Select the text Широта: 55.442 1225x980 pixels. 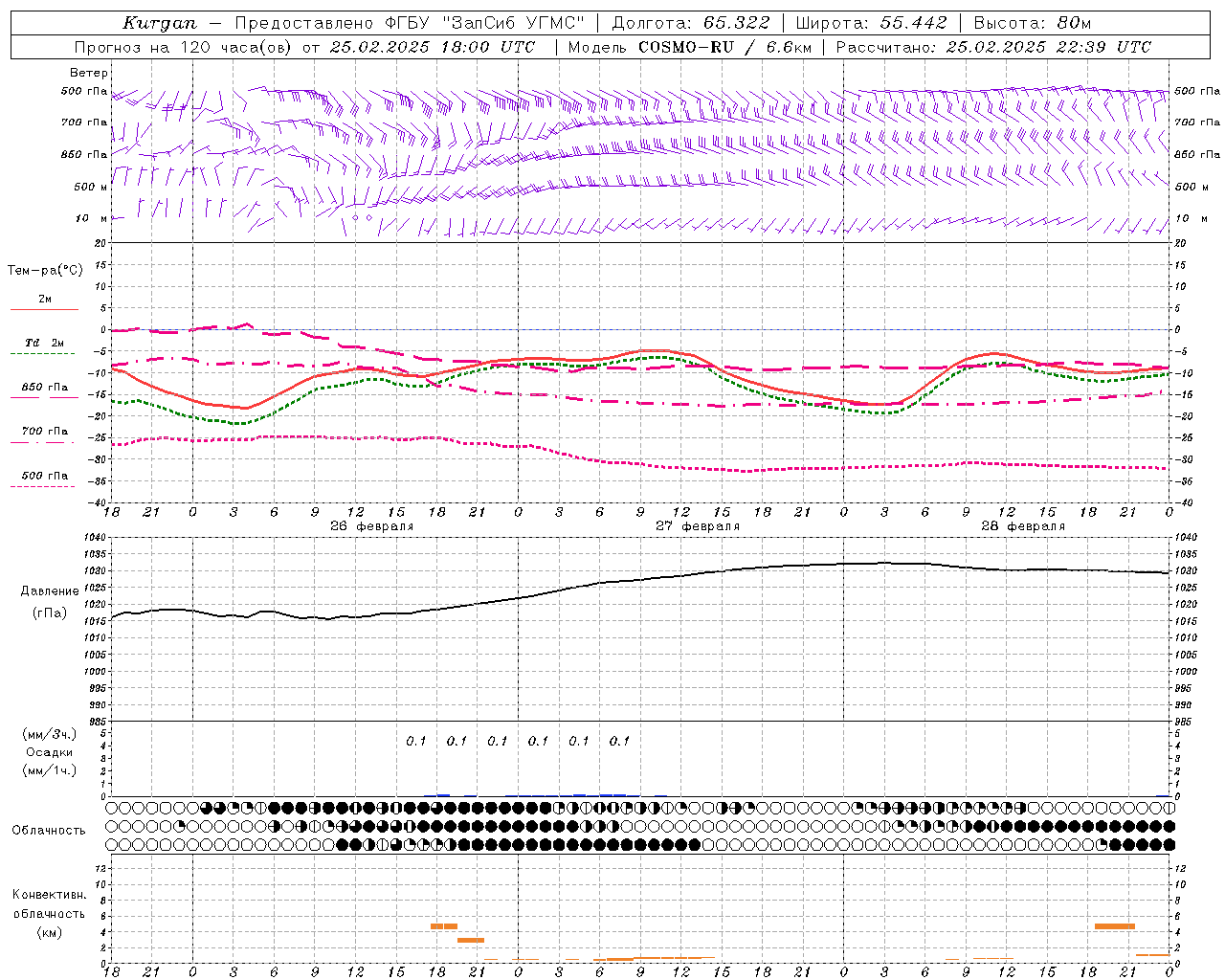tap(871, 23)
